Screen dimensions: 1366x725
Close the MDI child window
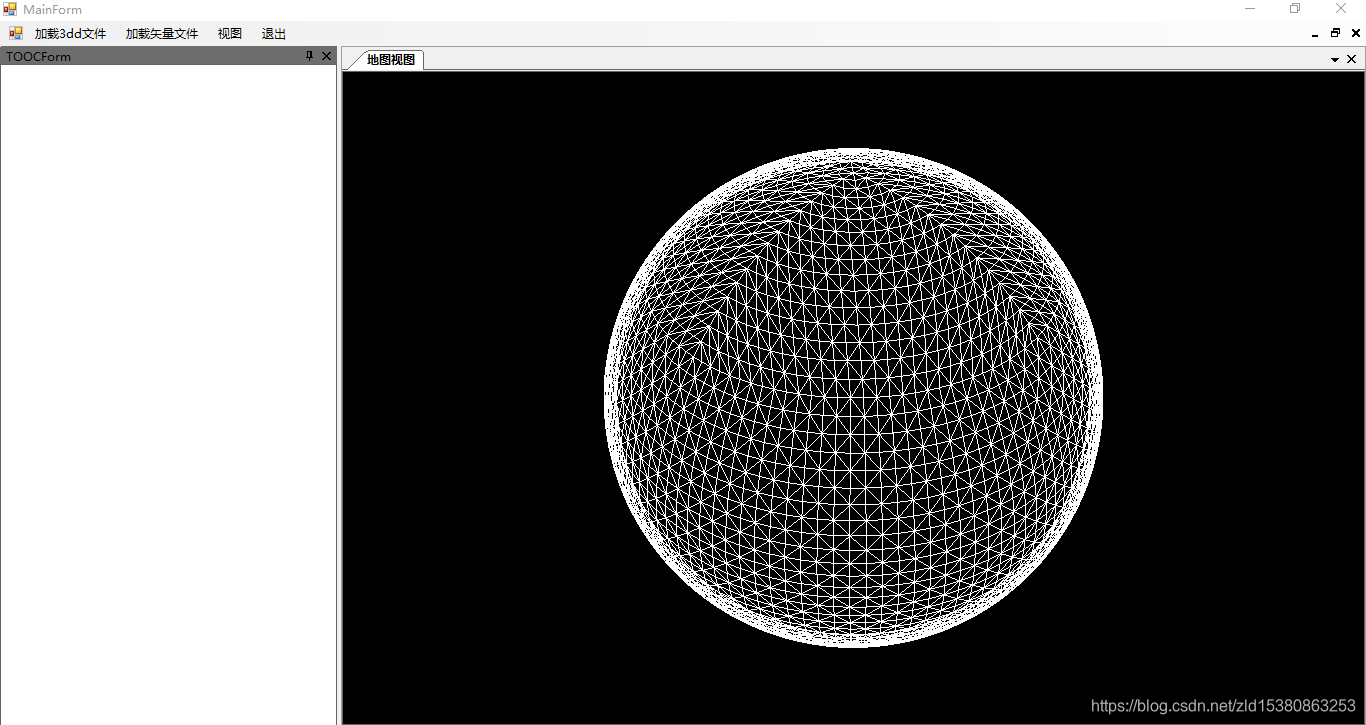coord(1356,33)
